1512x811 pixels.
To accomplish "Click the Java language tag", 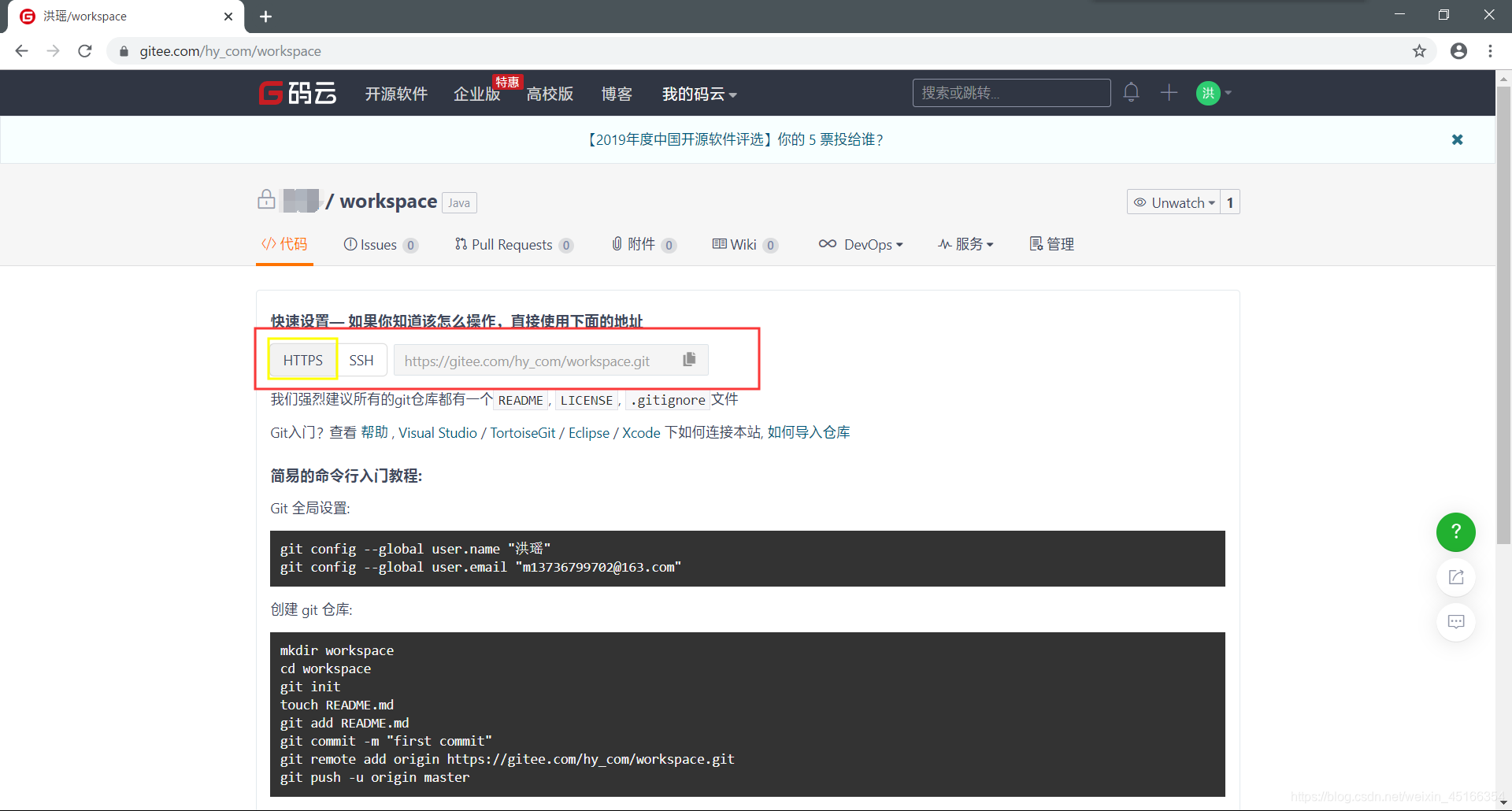I will (459, 203).
